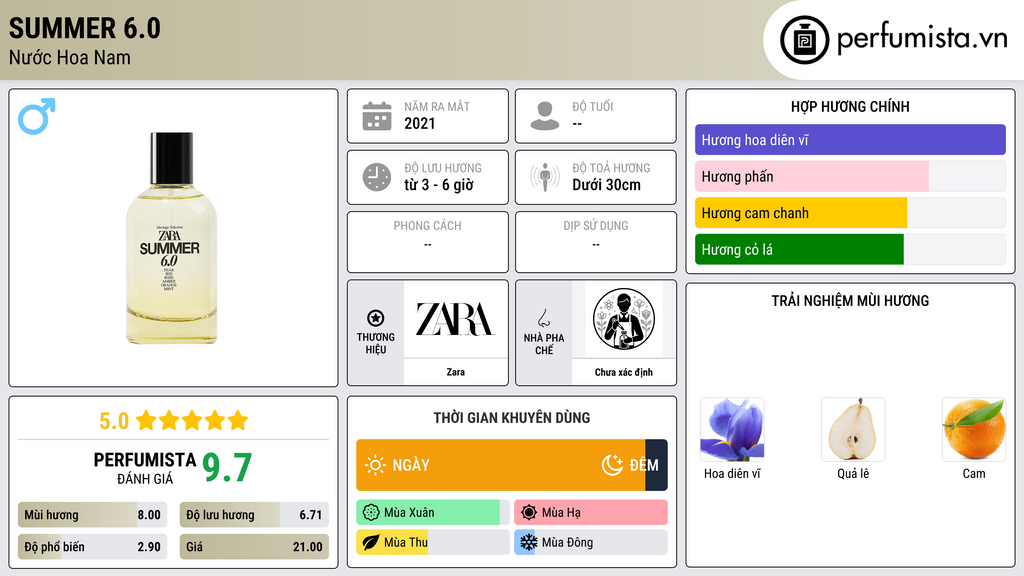This screenshot has width=1024, height=576.
Task: Click the star badge icon above Thương hiệu
Action: tap(376, 318)
